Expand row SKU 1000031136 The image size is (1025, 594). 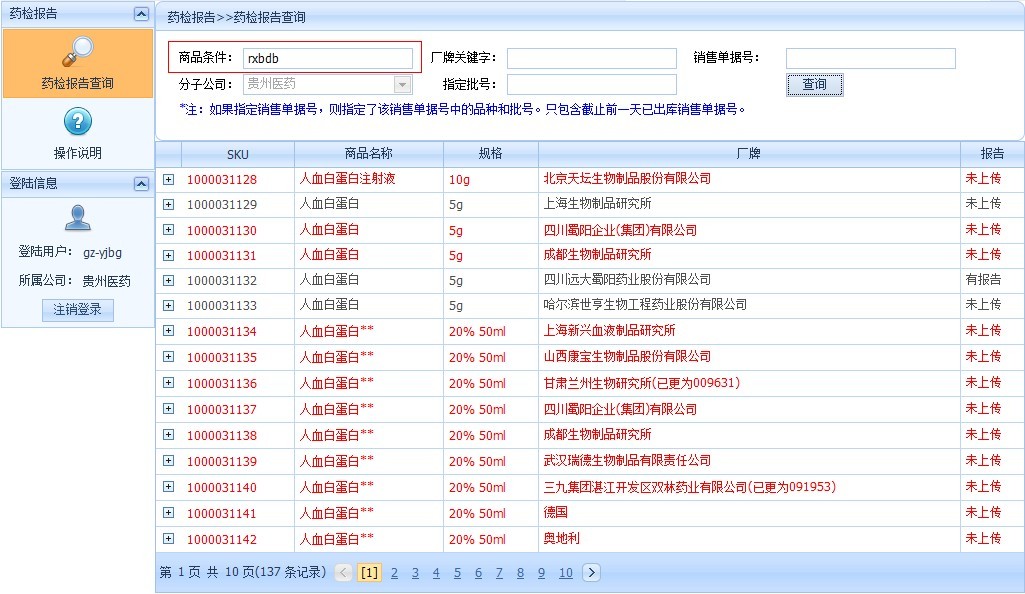click(169, 382)
